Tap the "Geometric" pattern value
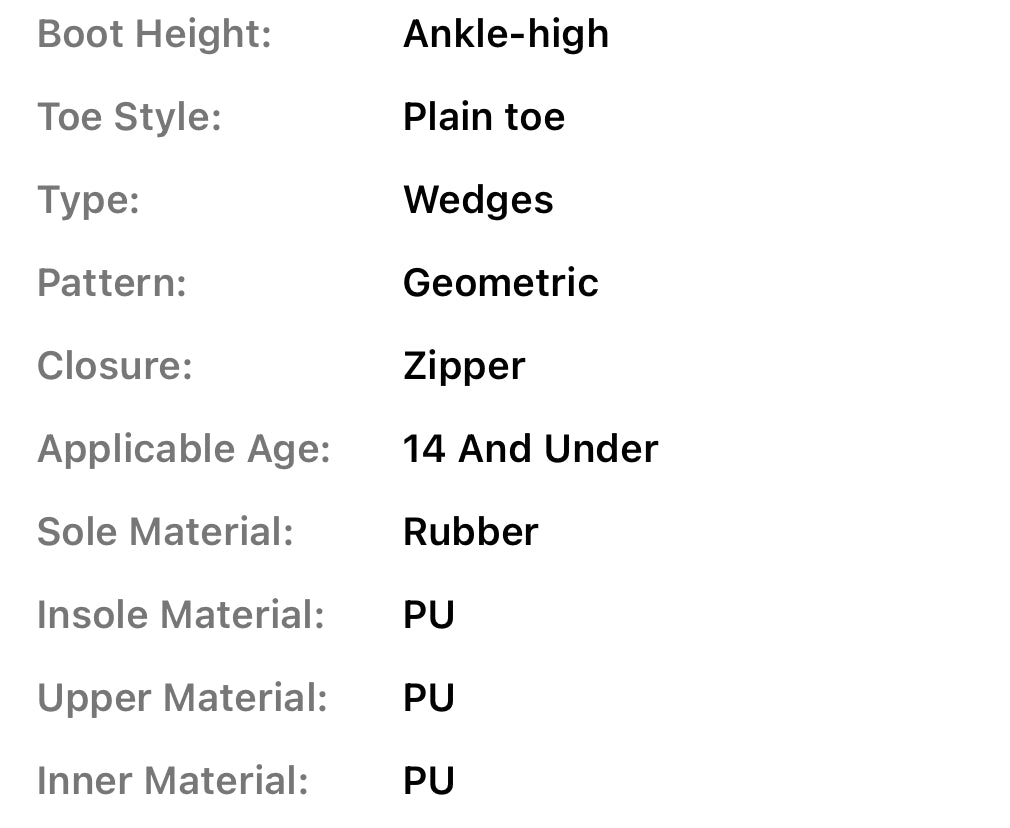This screenshot has width=1010, height=828. (x=500, y=283)
